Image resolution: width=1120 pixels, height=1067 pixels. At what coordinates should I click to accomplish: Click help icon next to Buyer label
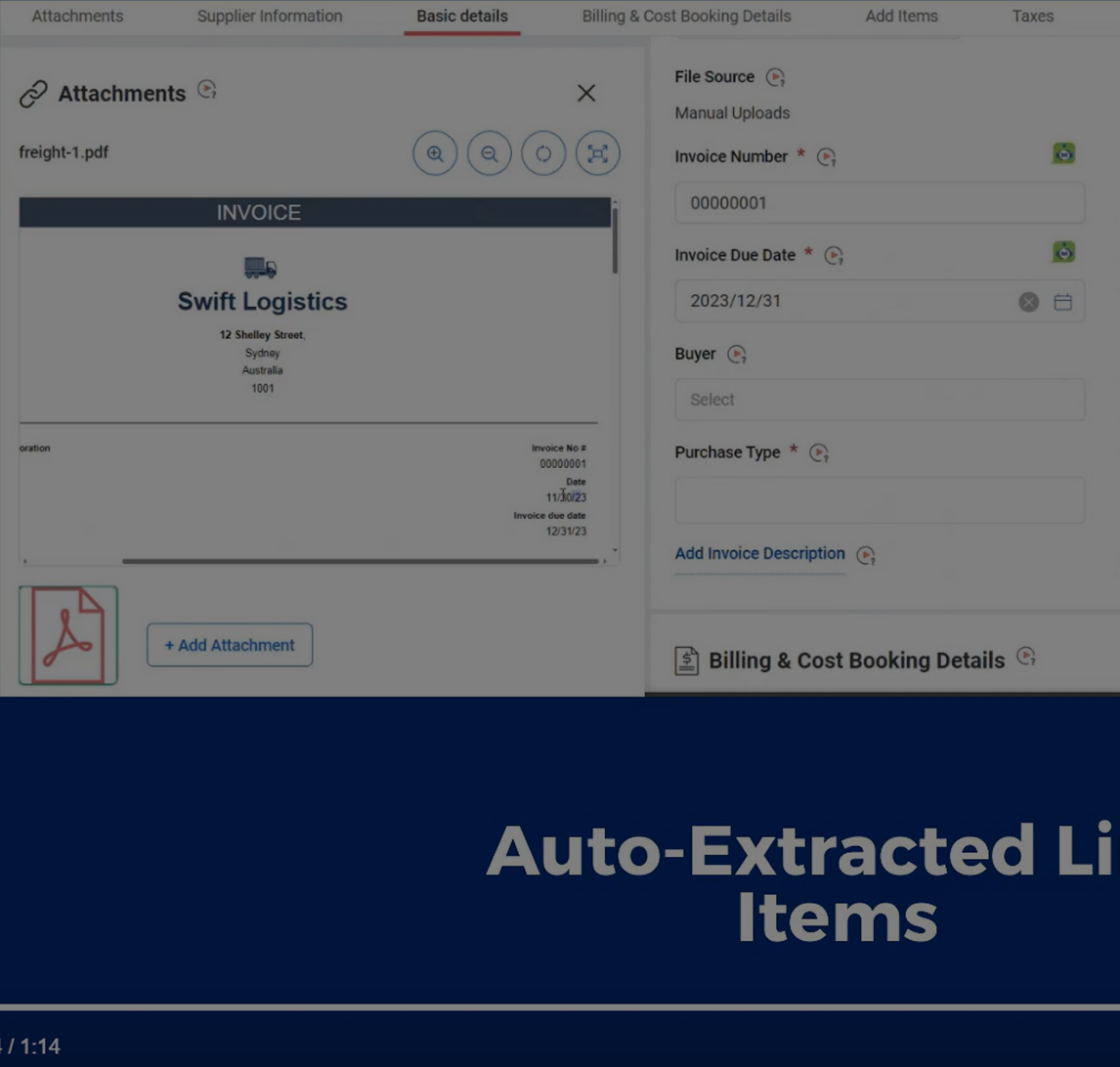click(x=737, y=355)
